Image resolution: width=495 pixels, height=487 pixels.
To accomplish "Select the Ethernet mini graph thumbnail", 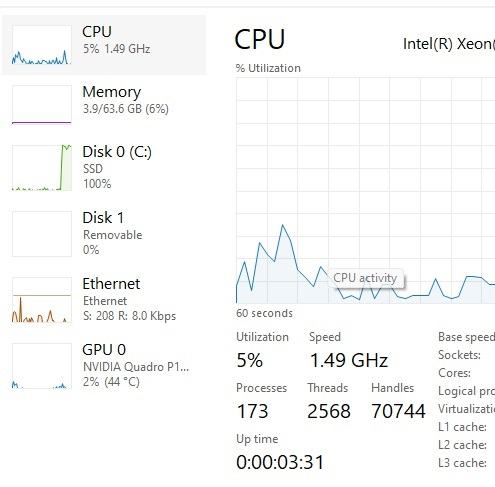I will (42, 300).
